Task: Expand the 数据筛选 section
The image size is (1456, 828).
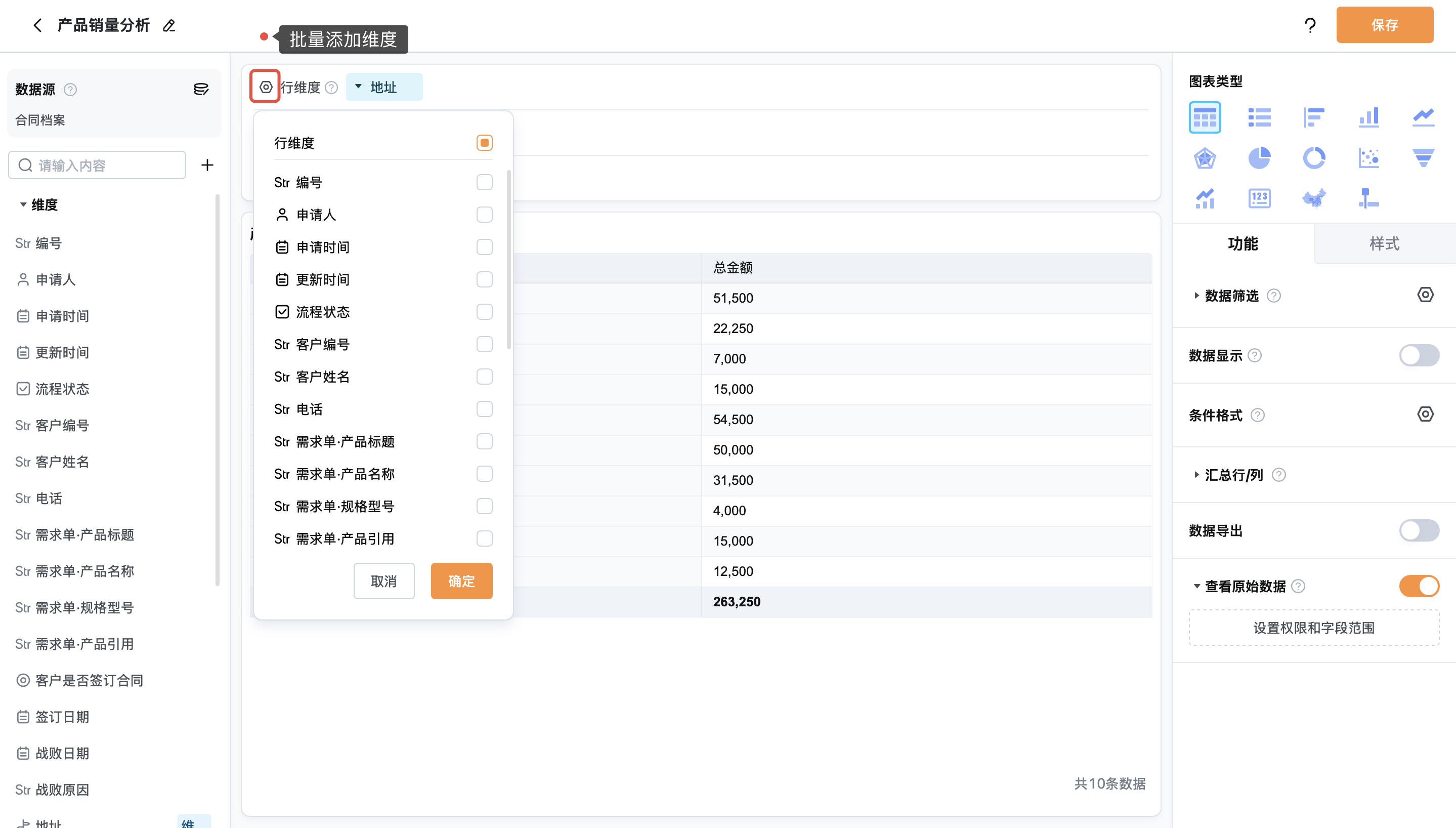Action: point(1196,296)
